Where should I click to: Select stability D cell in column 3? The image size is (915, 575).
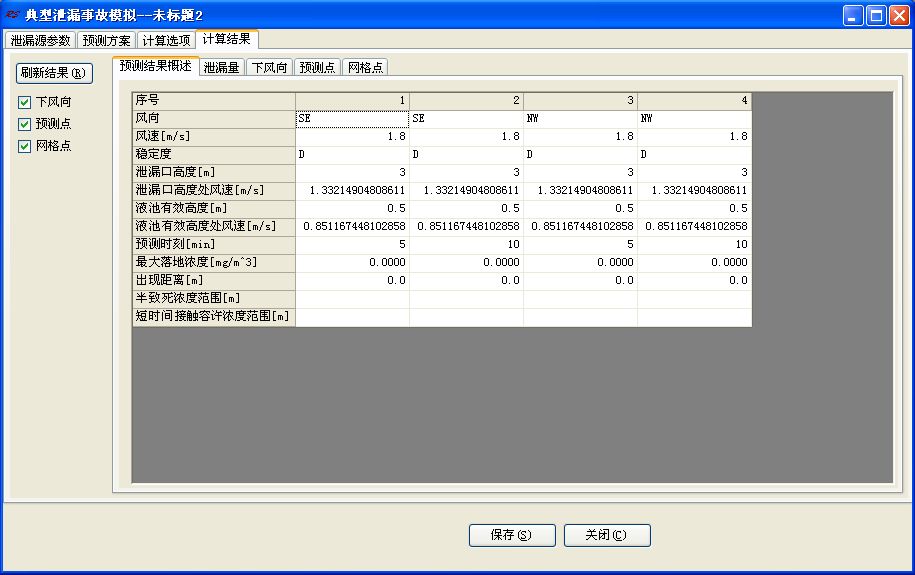point(580,155)
